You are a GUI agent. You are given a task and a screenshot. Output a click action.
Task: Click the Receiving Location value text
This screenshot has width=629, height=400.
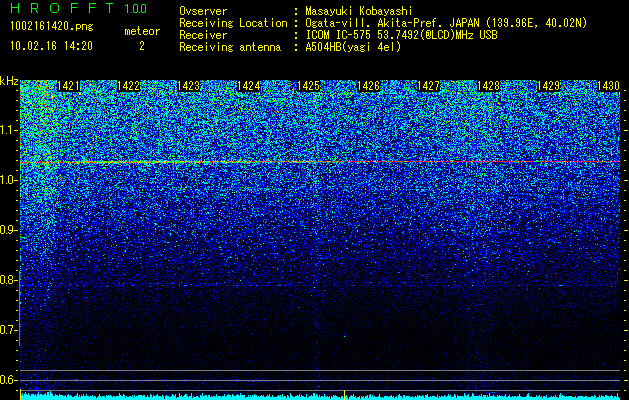[446, 23]
